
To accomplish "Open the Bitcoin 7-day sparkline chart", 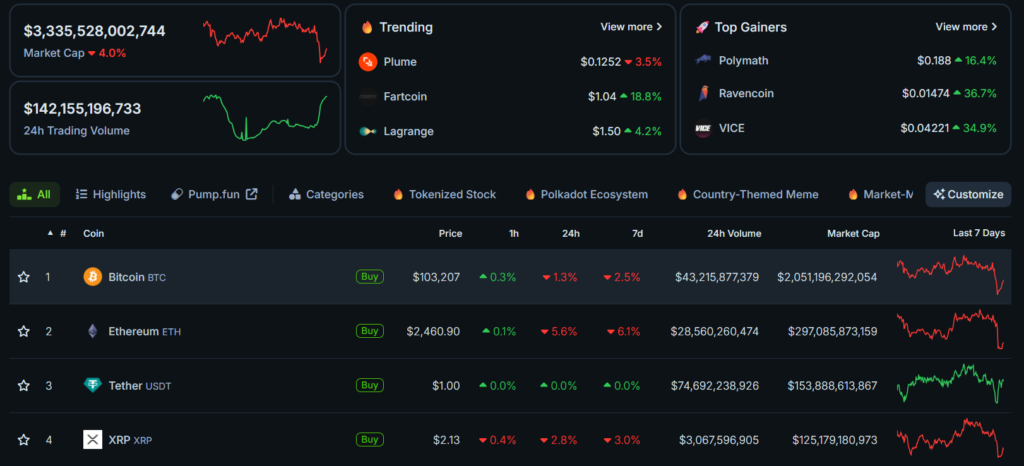I will pos(951,276).
